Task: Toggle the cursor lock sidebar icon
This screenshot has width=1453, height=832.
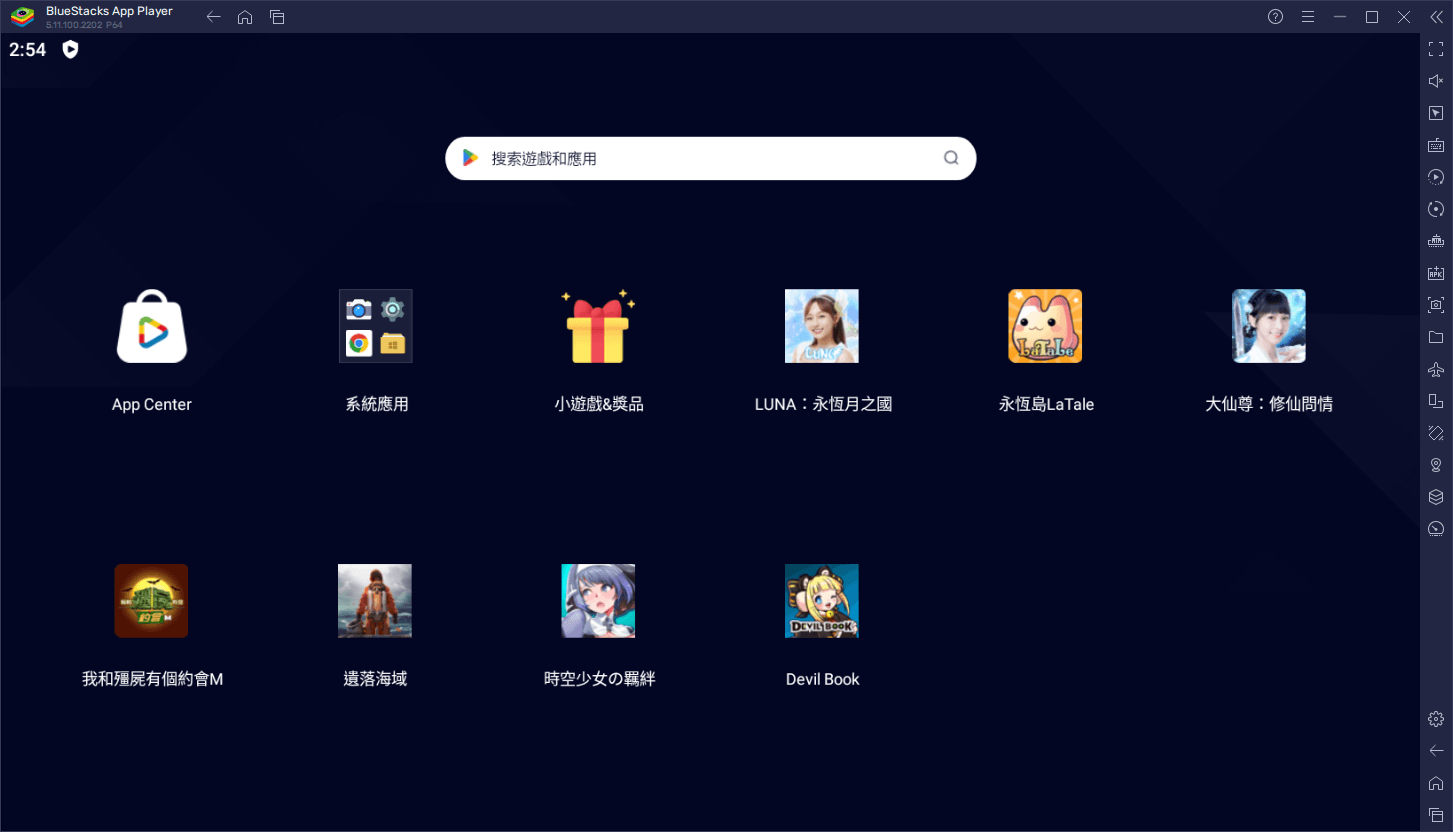Action: pos(1436,113)
